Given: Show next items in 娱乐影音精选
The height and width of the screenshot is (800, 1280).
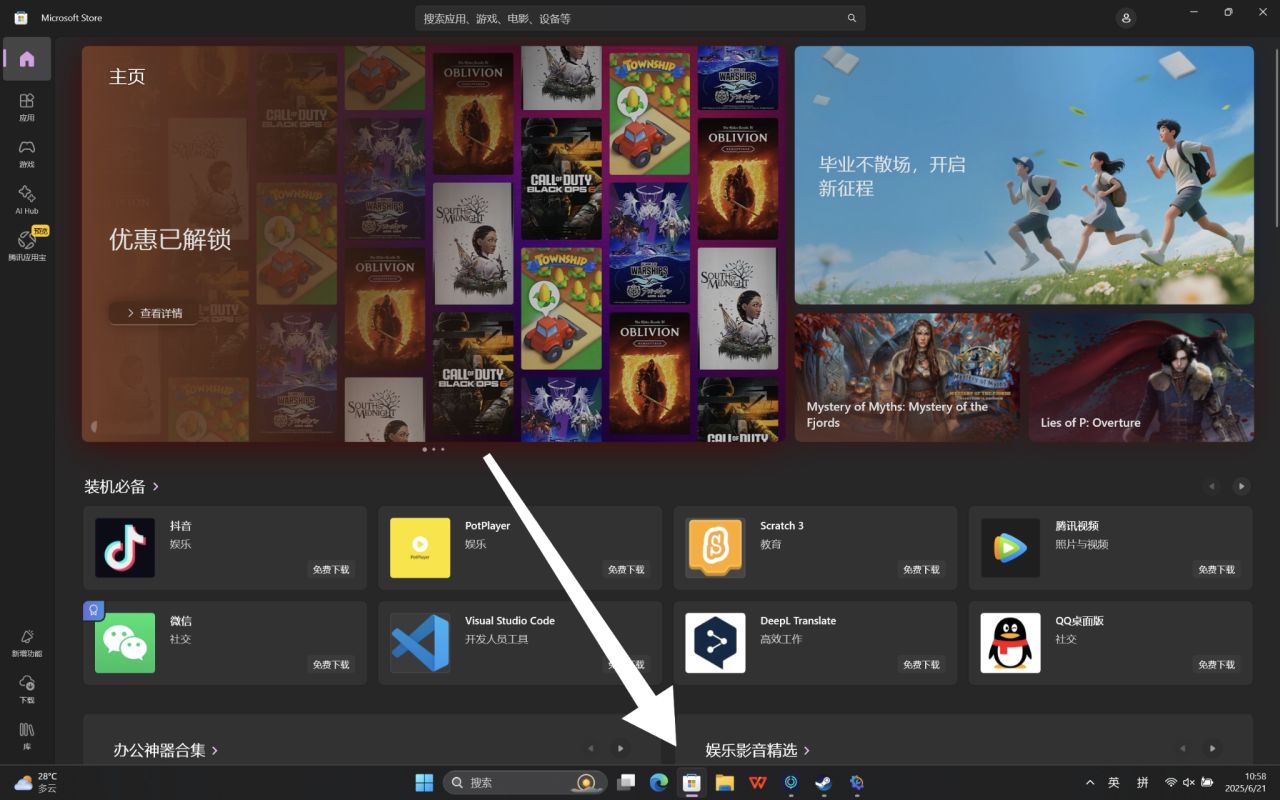Looking at the screenshot, I should coord(1212,748).
